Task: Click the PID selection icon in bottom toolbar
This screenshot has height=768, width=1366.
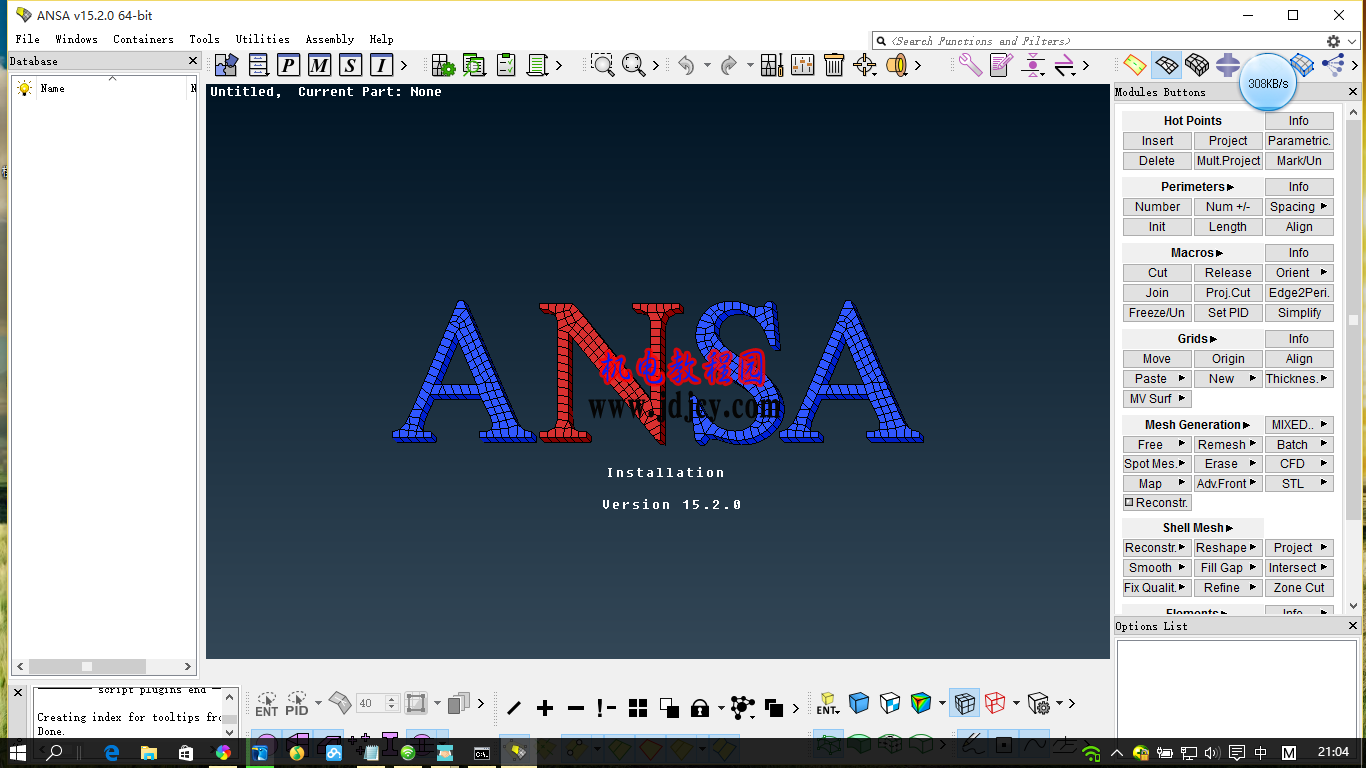Action: (x=297, y=704)
